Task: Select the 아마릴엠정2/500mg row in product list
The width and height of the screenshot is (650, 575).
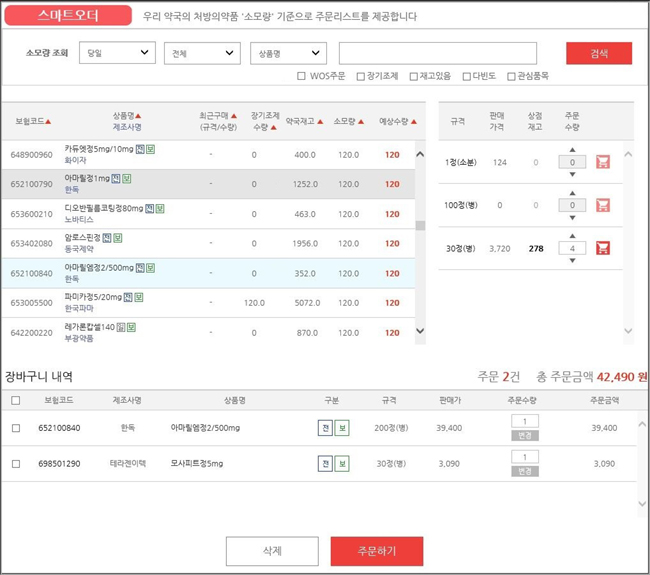Action: coord(208,273)
